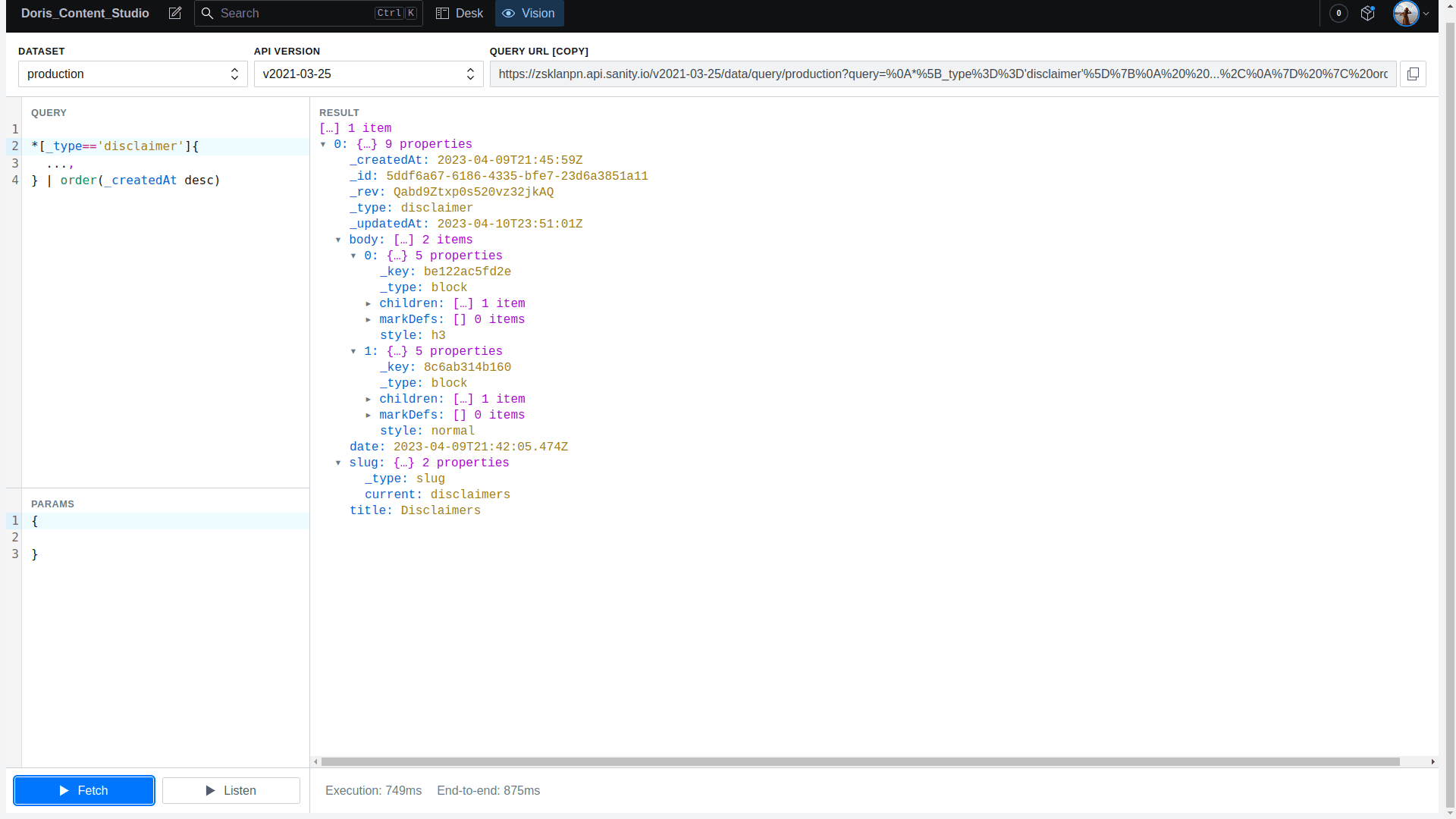1456x819 pixels.
Task: Click the search icon to open search
Action: coord(208,13)
